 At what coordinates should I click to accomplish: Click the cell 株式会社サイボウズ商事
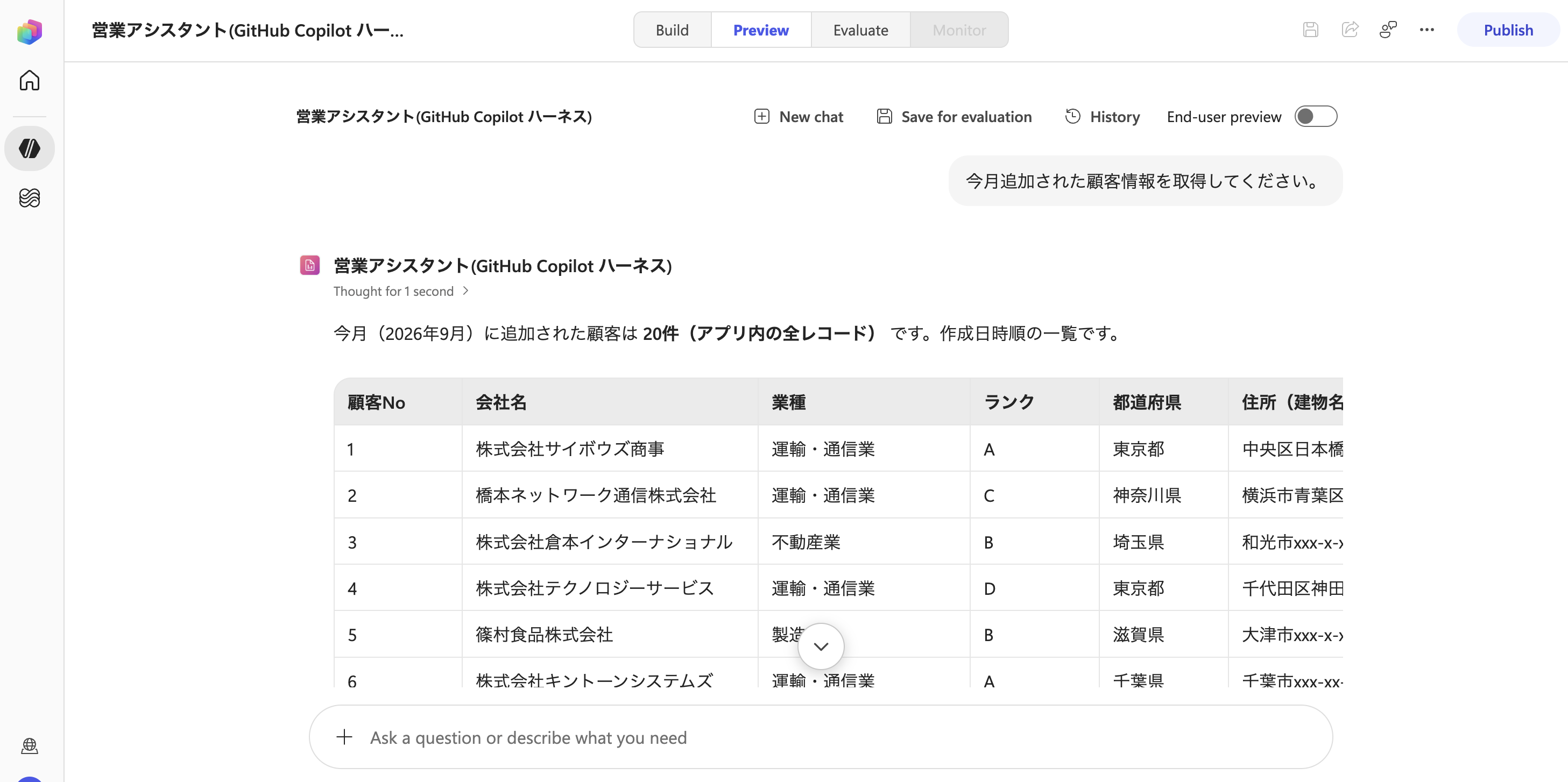(x=610, y=449)
